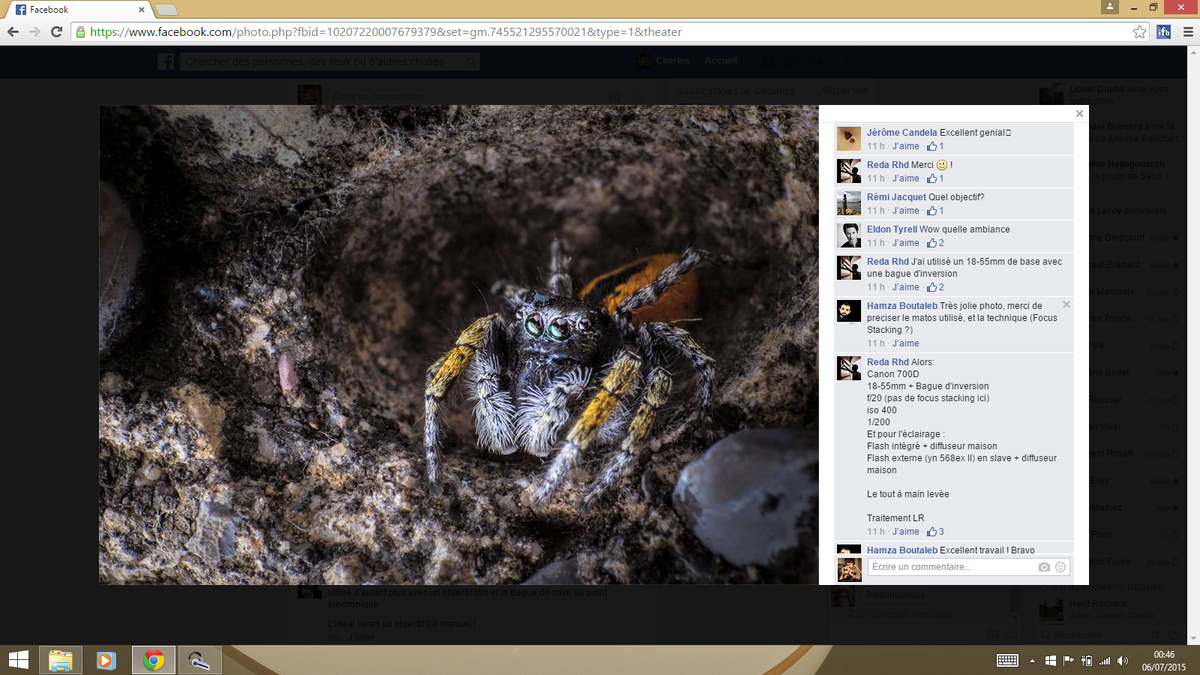
Task: Click the camera icon in the comment box
Action: point(1044,567)
